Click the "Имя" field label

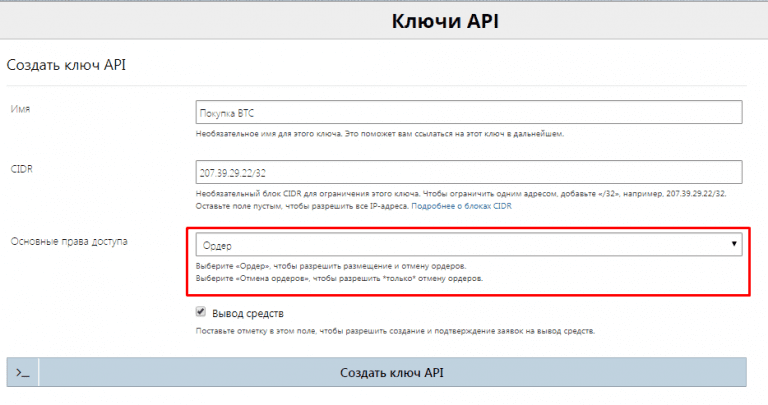(x=20, y=108)
